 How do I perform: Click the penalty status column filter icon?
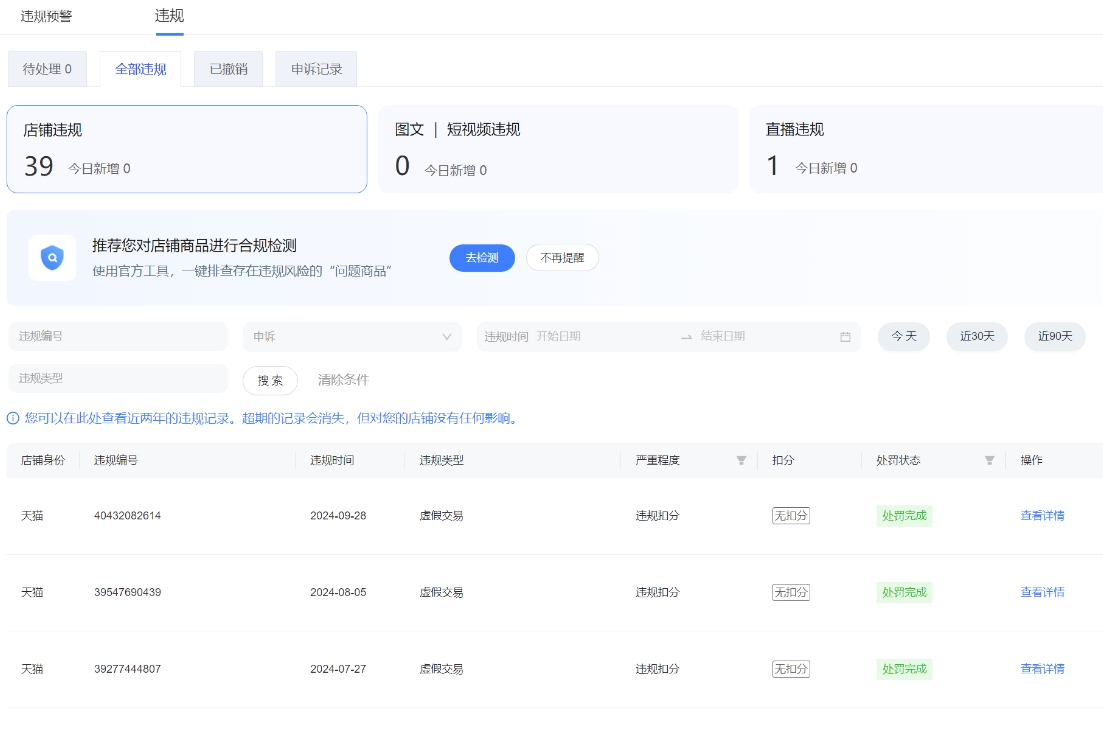pyautogui.click(x=989, y=461)
